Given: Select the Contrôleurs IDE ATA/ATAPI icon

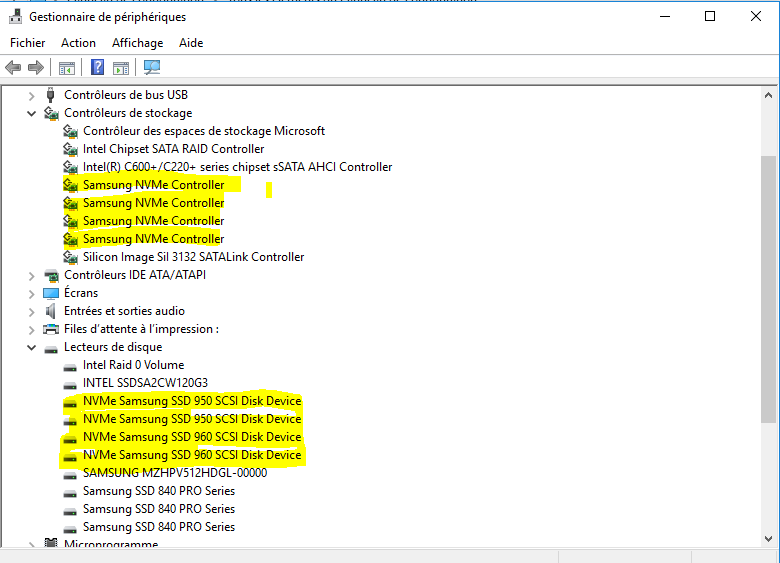Looking at the screenshot, I should point(51,275).
